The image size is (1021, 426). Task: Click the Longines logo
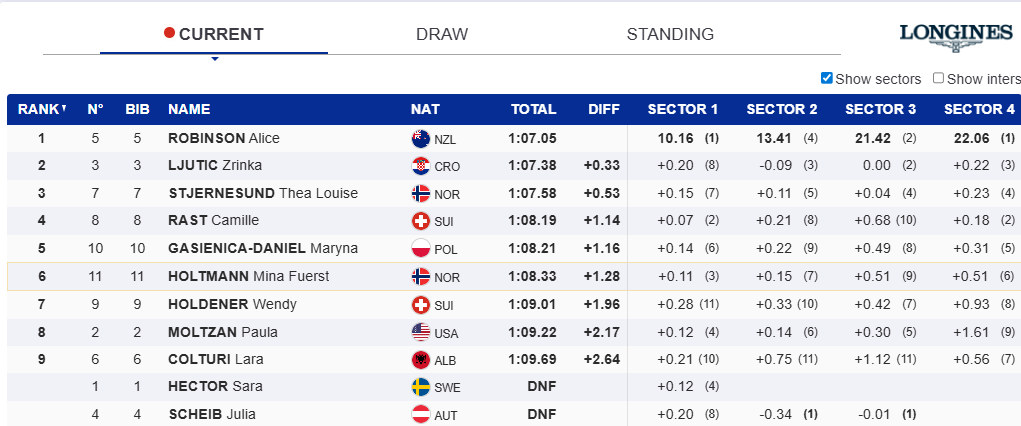tap(956, 36)
